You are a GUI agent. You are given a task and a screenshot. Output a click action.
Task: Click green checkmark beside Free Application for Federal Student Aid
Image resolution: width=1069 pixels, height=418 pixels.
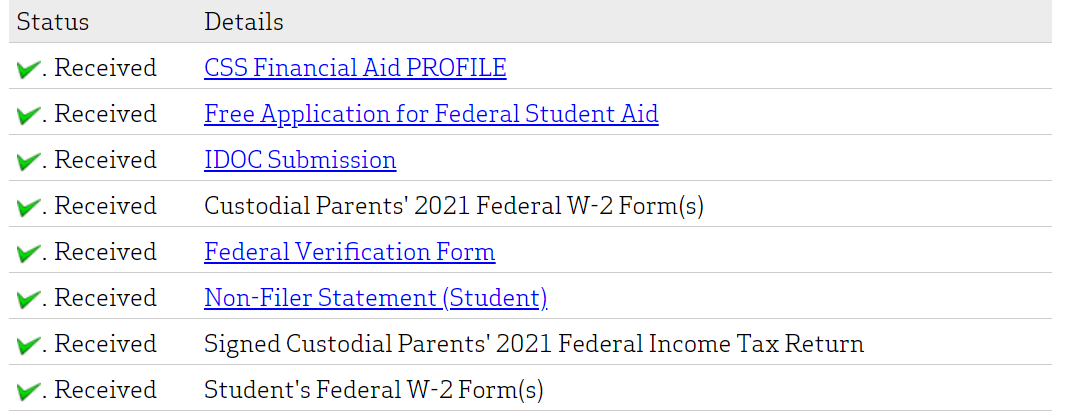[29, 115]
